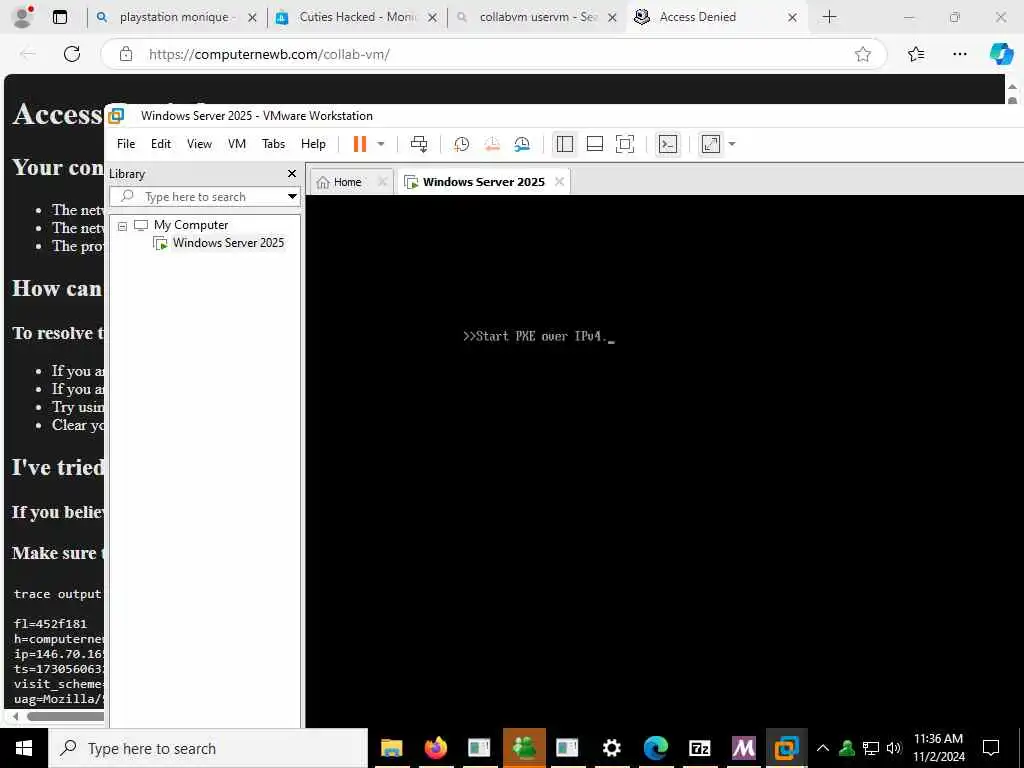Click VMware Workstation taskbar icon

(787, 748)
